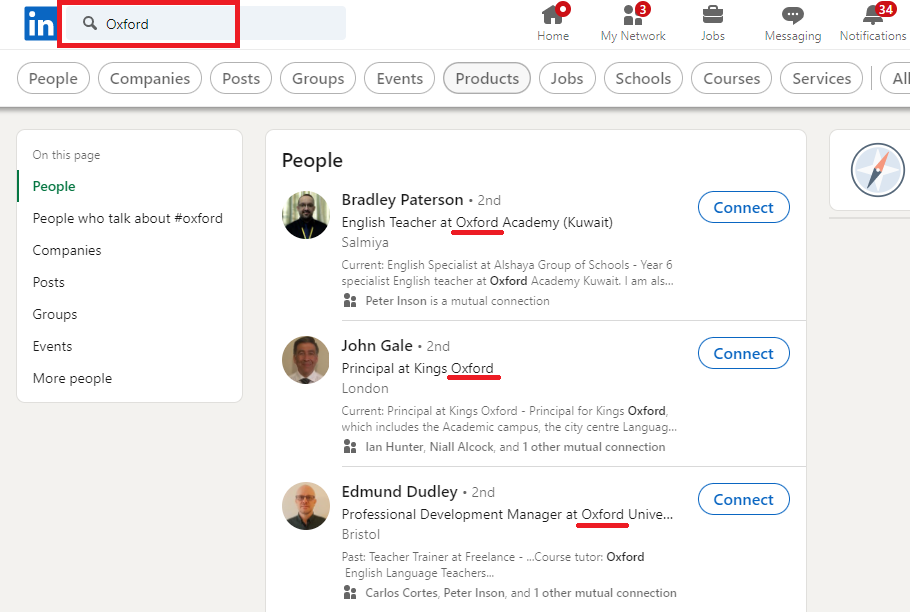This screenshot has height=612, width=910.
Task: Click 'Professional Development Manager' headline
Action: pyautogui.click(x=507, y=515)
